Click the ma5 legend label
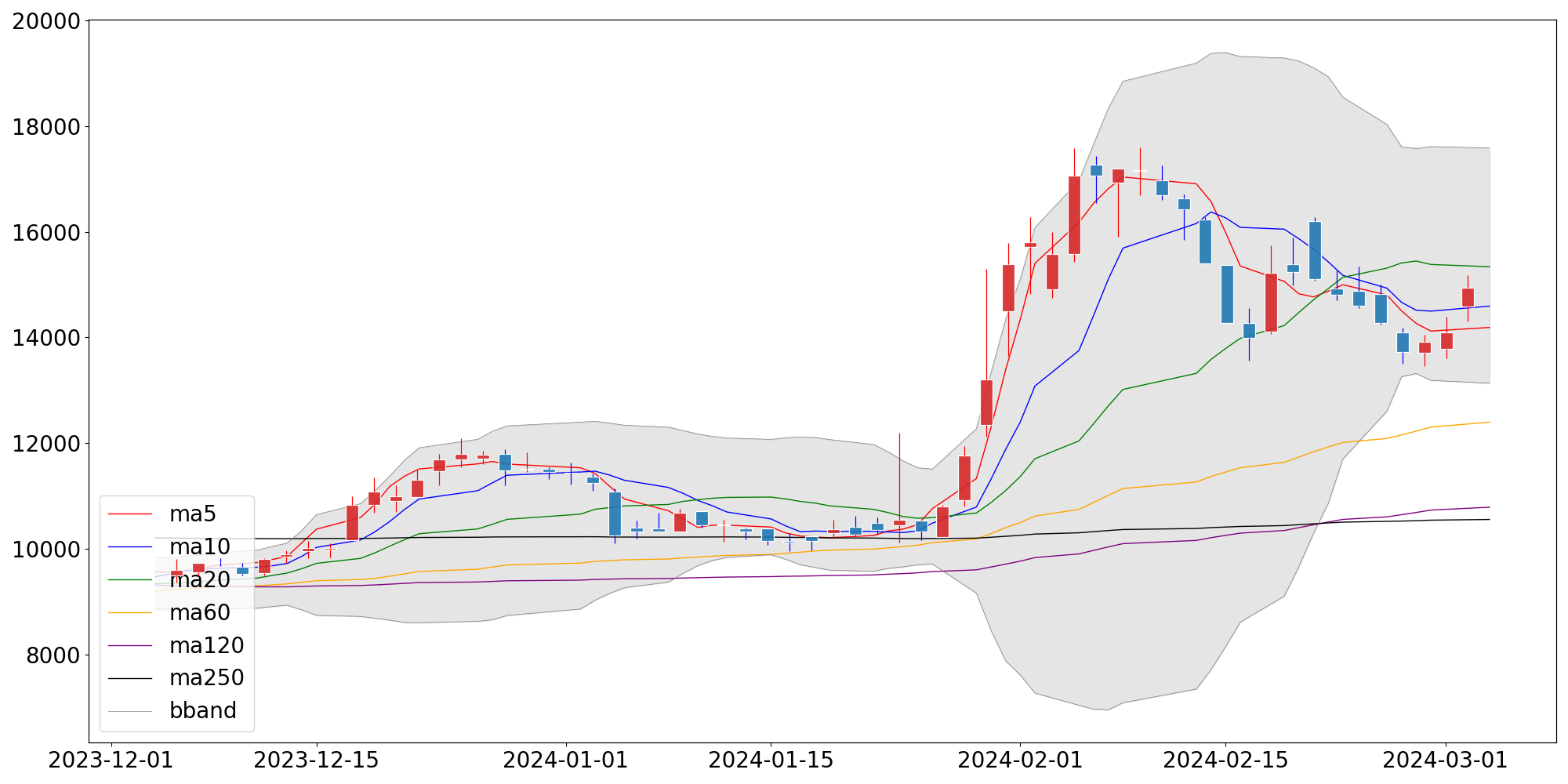Image resolution: width=1568 pixels, height=784 pixels. point(192,514)
